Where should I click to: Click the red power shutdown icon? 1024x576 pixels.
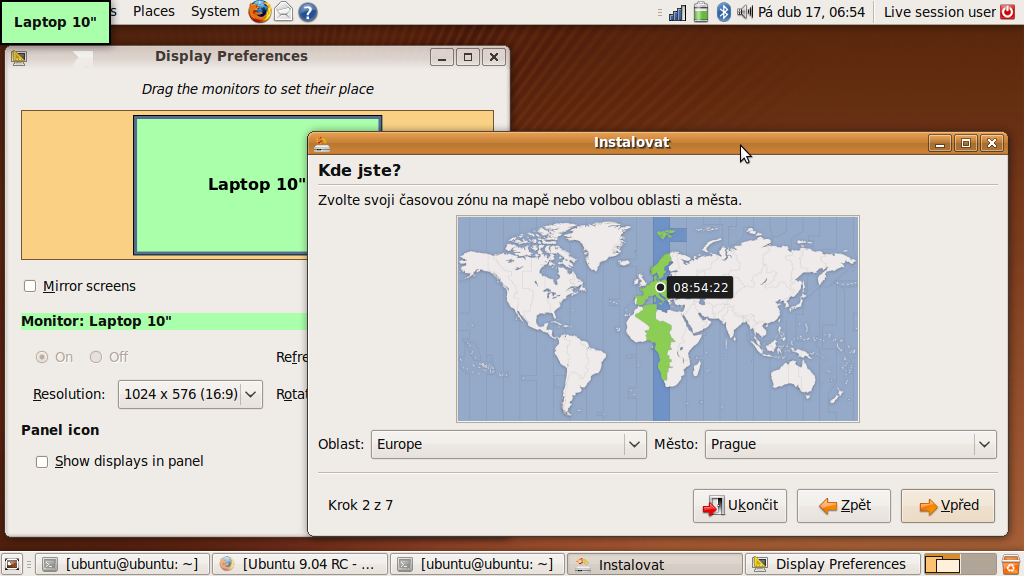pyautogui.click(x=1008, y=12)
